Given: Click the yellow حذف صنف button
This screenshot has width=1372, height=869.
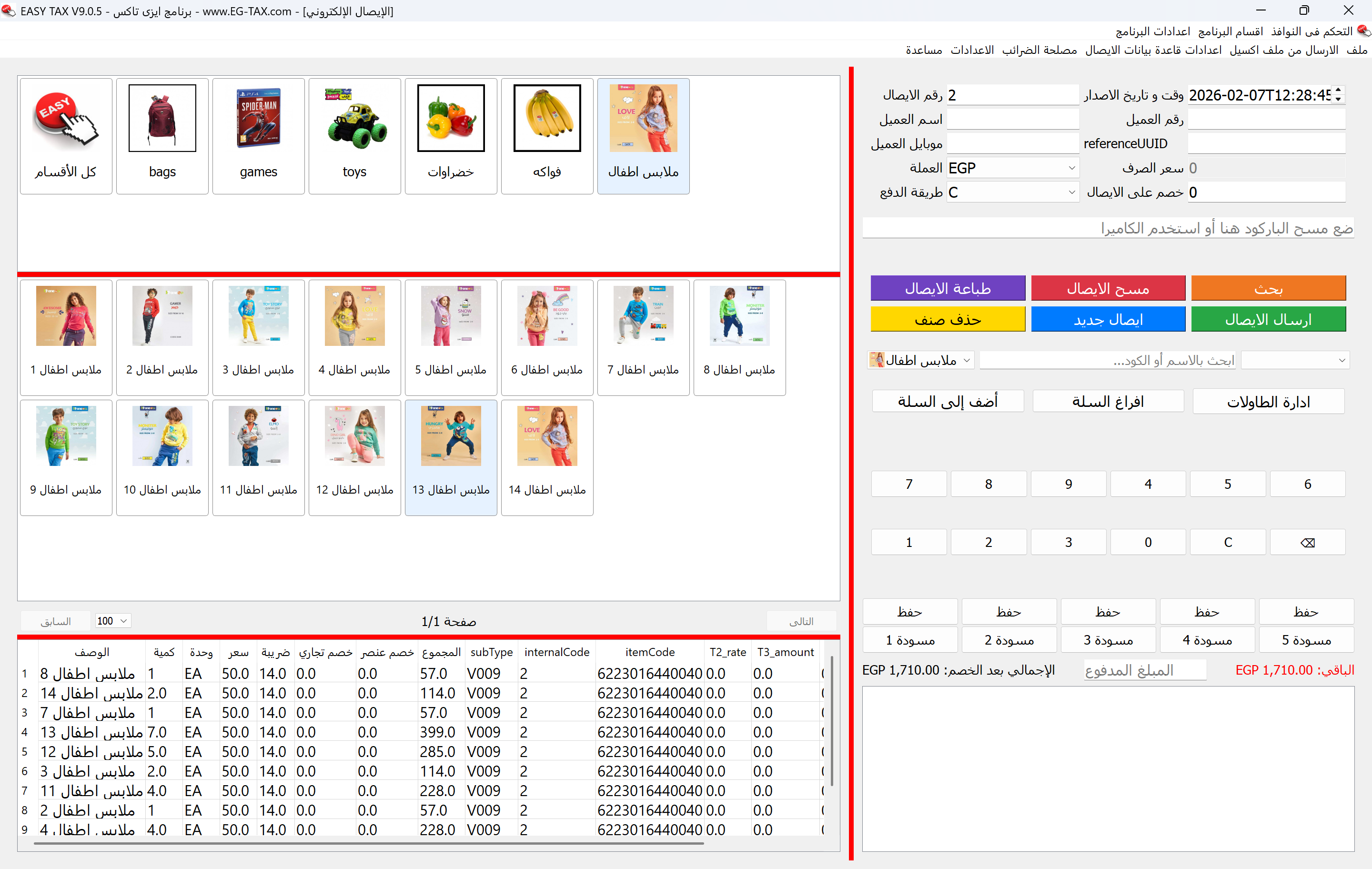Looking at the screenshot, I should tap(948, 320).
